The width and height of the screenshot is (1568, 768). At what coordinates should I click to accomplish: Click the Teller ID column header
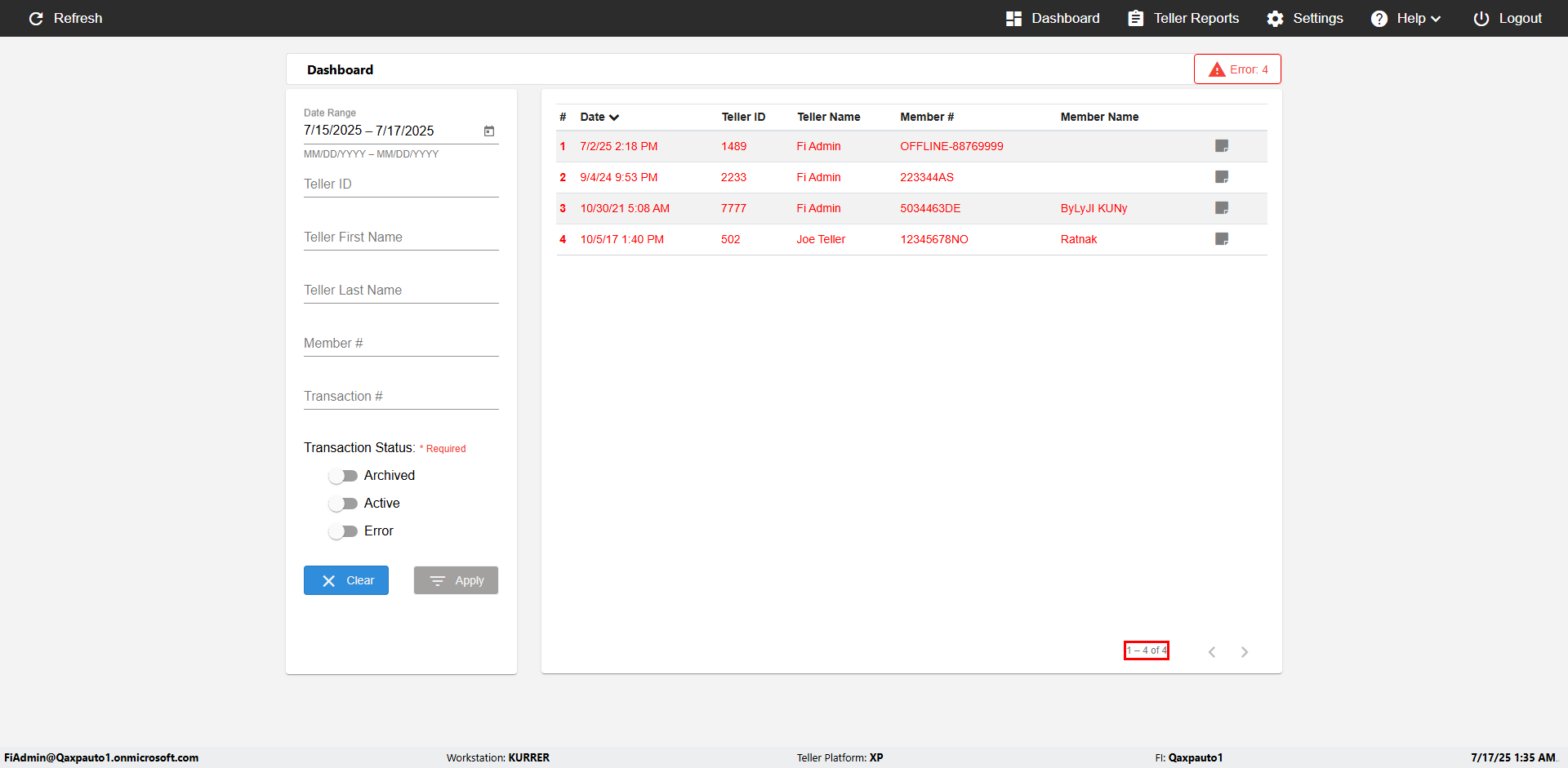click(743, 117)
